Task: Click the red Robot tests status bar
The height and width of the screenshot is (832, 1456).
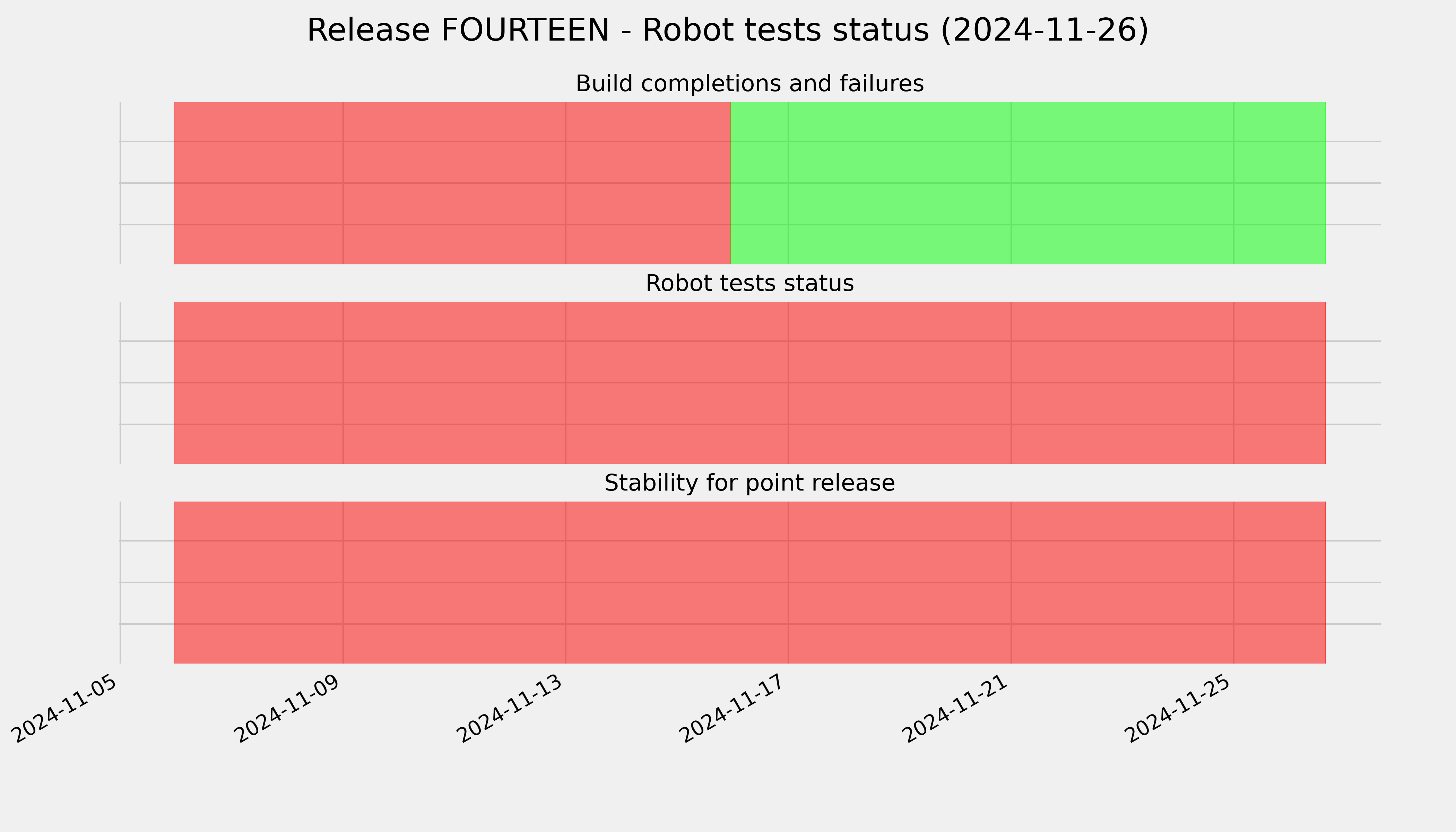Action: [x=749, y=383]
